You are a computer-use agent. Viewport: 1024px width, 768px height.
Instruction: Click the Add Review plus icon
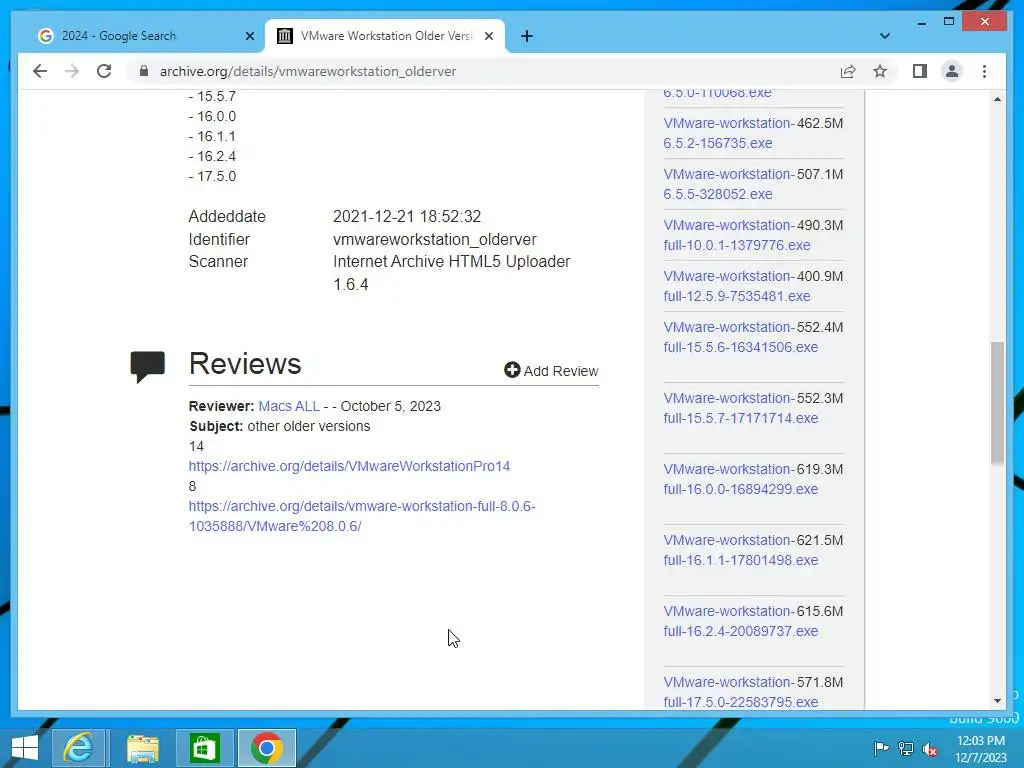click(512, 370)
